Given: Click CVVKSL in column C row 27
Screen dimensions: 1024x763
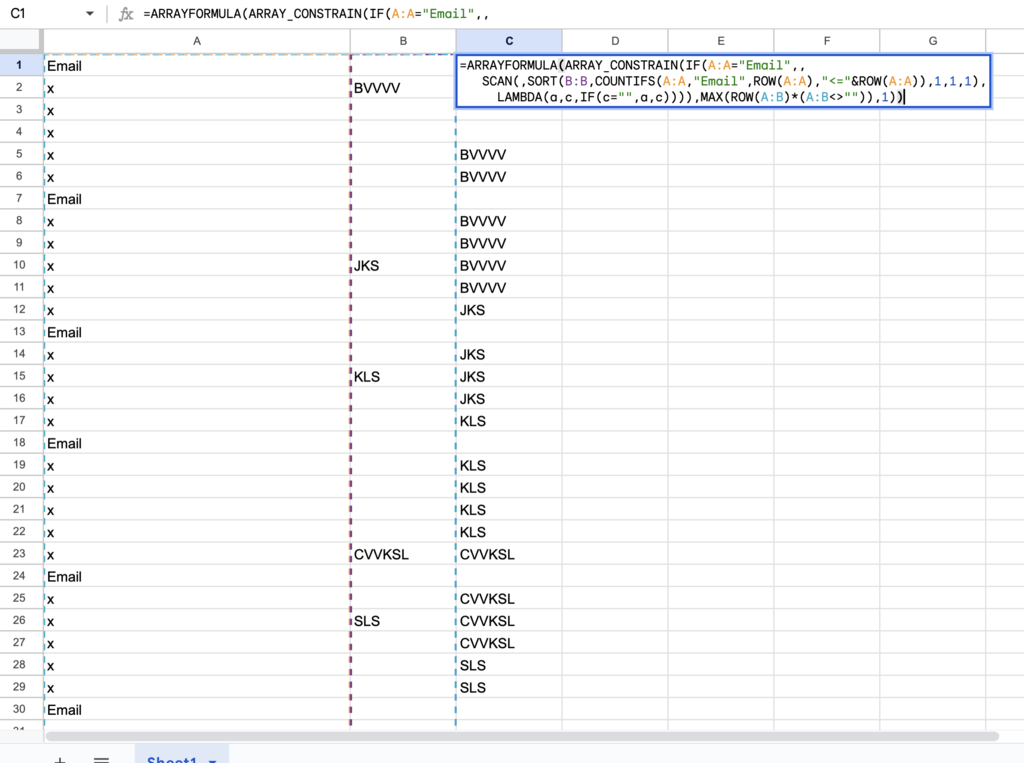Looking at the screenshot, I should [509, 643].
